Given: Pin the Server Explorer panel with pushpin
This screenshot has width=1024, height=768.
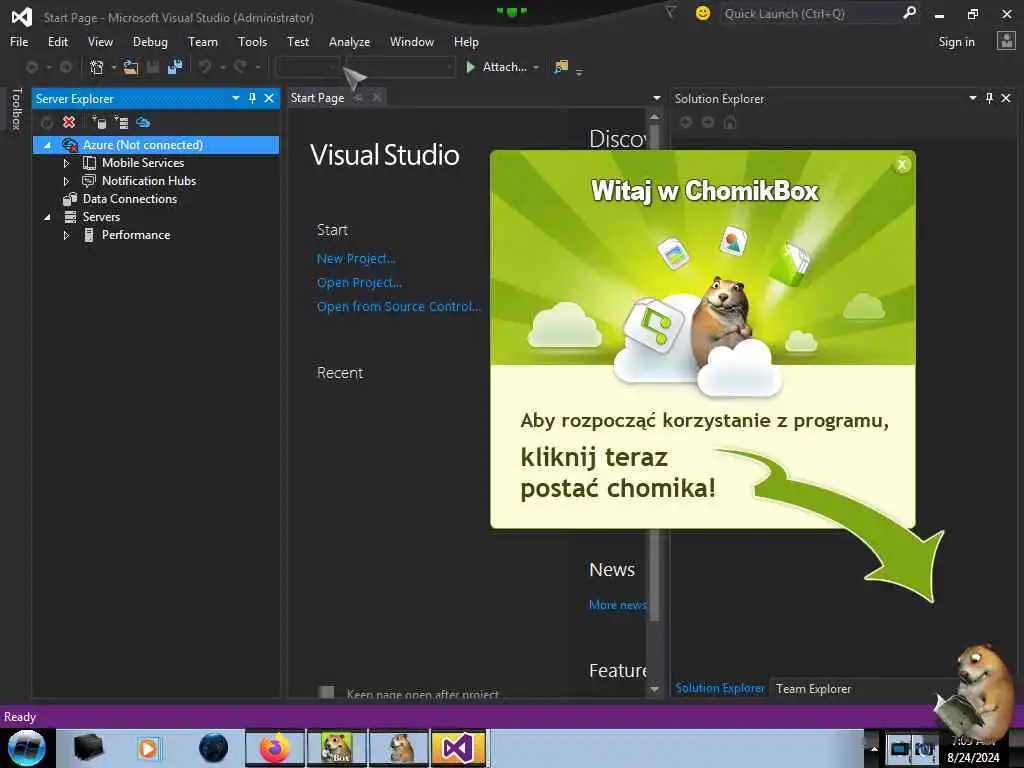Looking at the screenshot, I should pyautogui.click(x=253, y=98).
